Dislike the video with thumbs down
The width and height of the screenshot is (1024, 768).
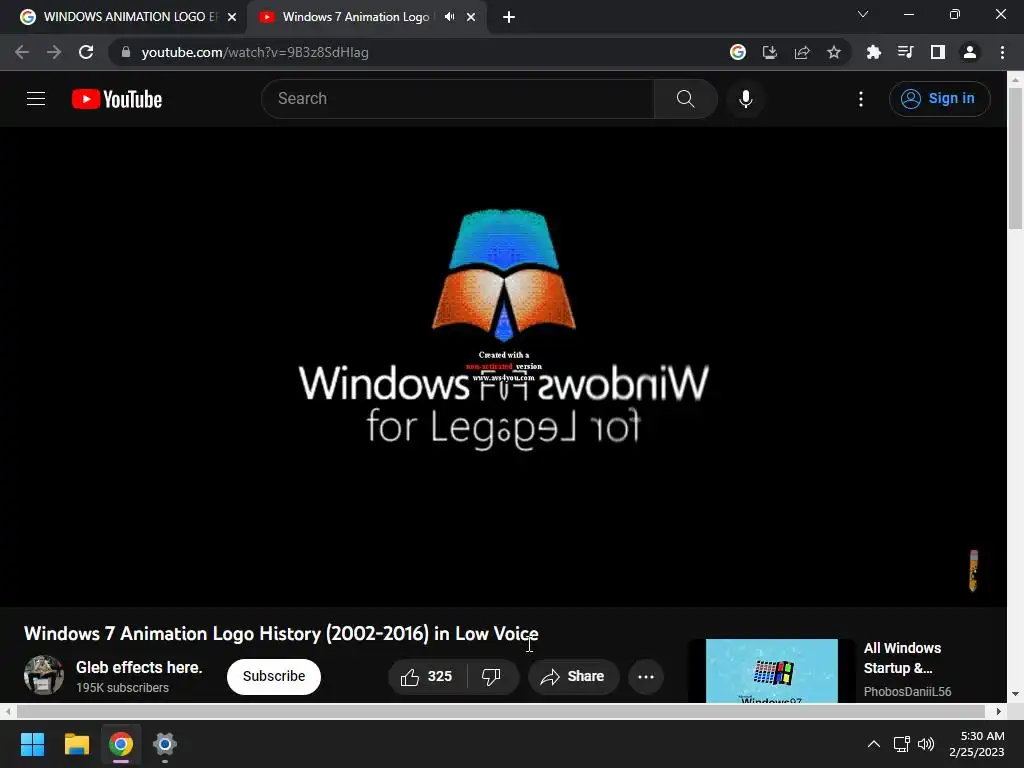491,677
